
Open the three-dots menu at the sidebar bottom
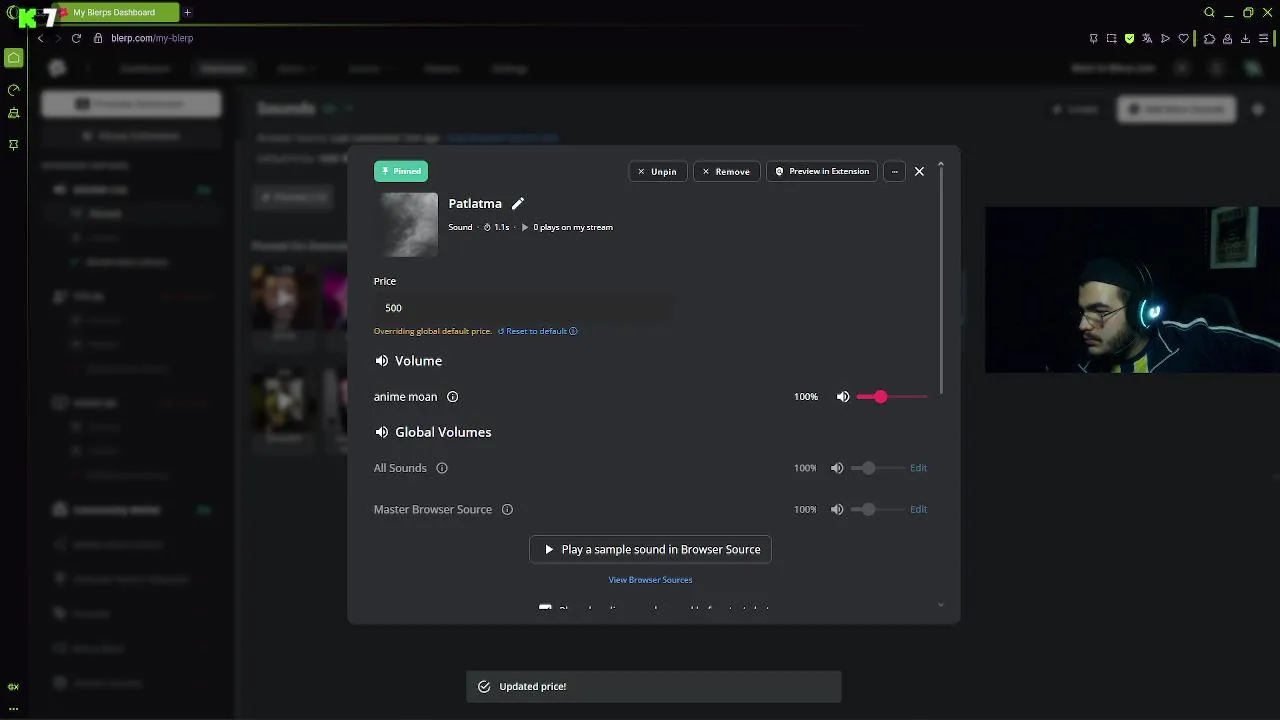(x=14, y=708)
